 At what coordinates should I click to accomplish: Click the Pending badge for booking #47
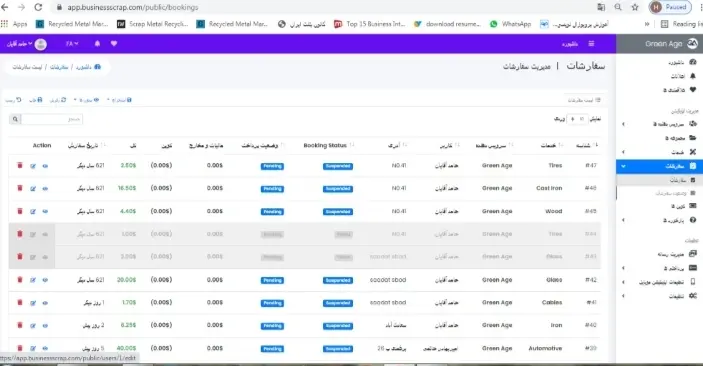272,166
